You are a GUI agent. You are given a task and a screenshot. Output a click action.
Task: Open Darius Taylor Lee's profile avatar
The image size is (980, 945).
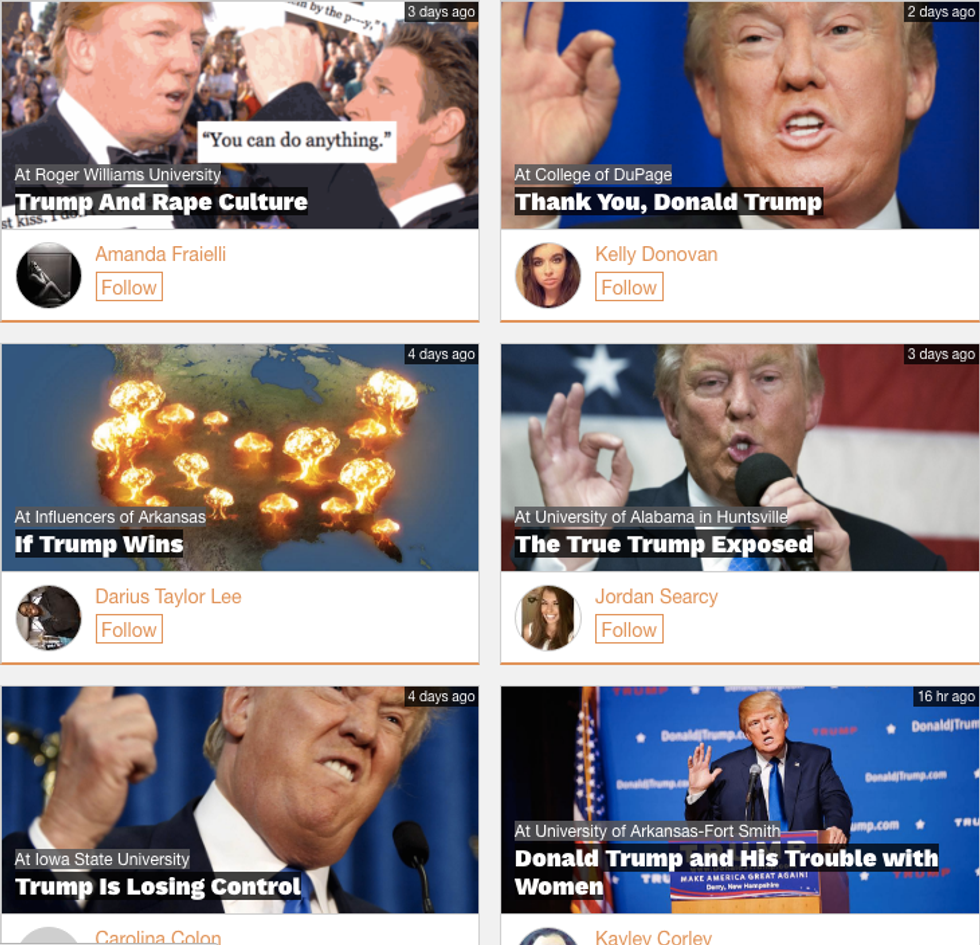(49, 618)
